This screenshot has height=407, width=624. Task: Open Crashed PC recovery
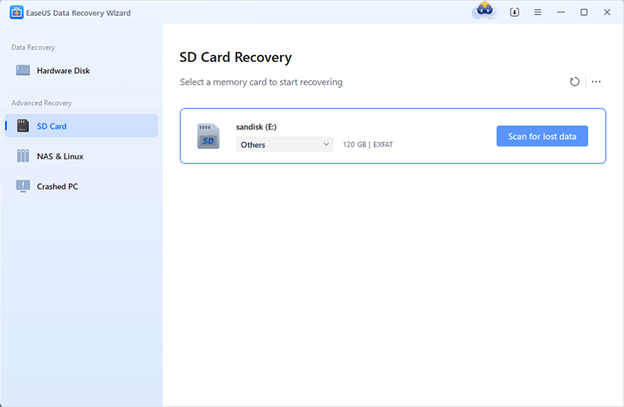click(x=81, y=186)
